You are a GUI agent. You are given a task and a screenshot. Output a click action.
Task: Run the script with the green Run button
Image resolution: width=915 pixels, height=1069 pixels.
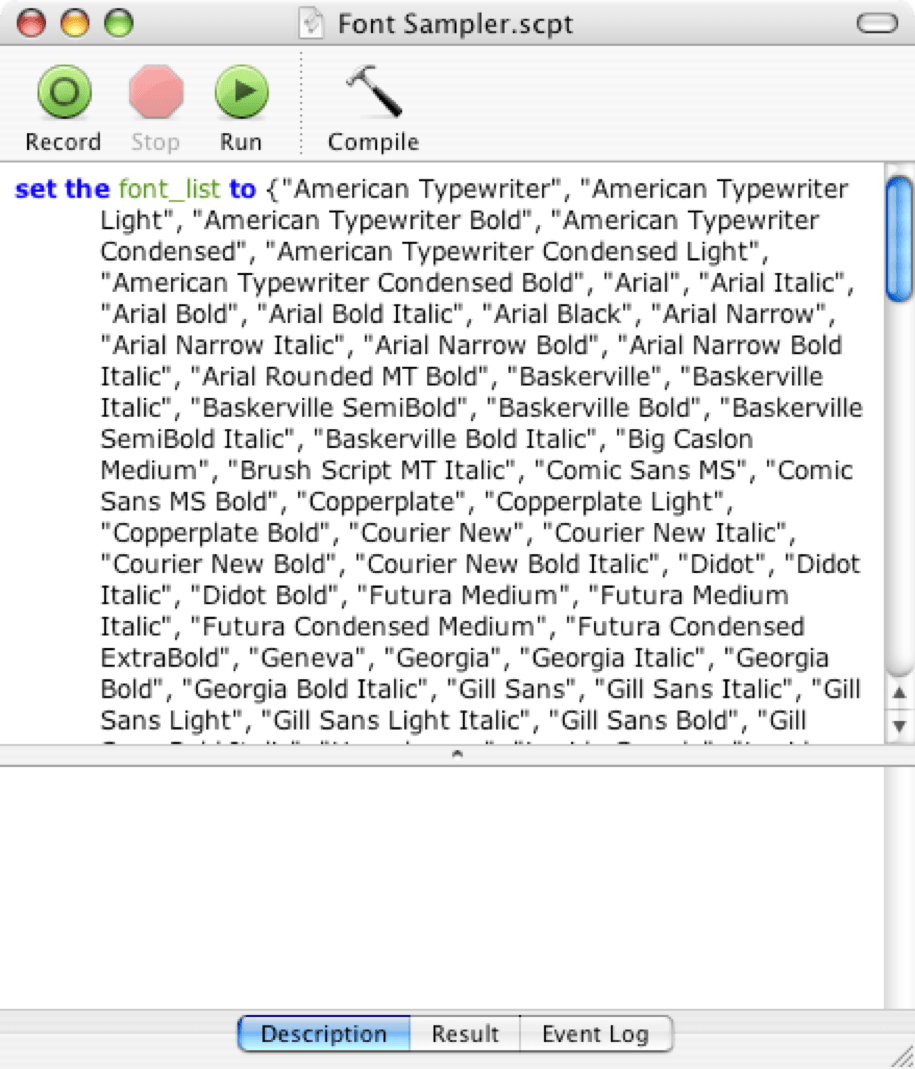(x=241, y=92)
